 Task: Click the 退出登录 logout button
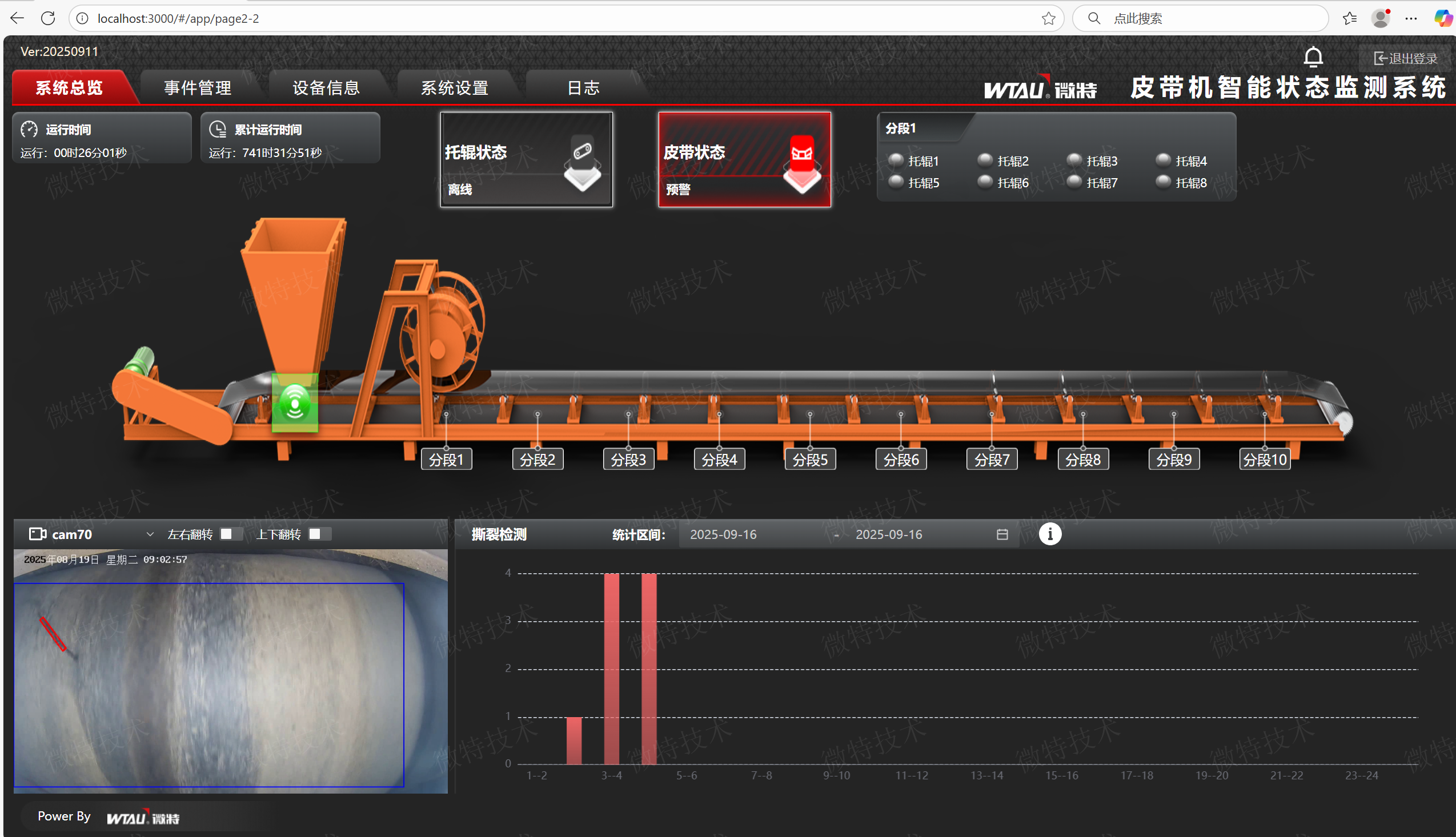[1405, 58]
